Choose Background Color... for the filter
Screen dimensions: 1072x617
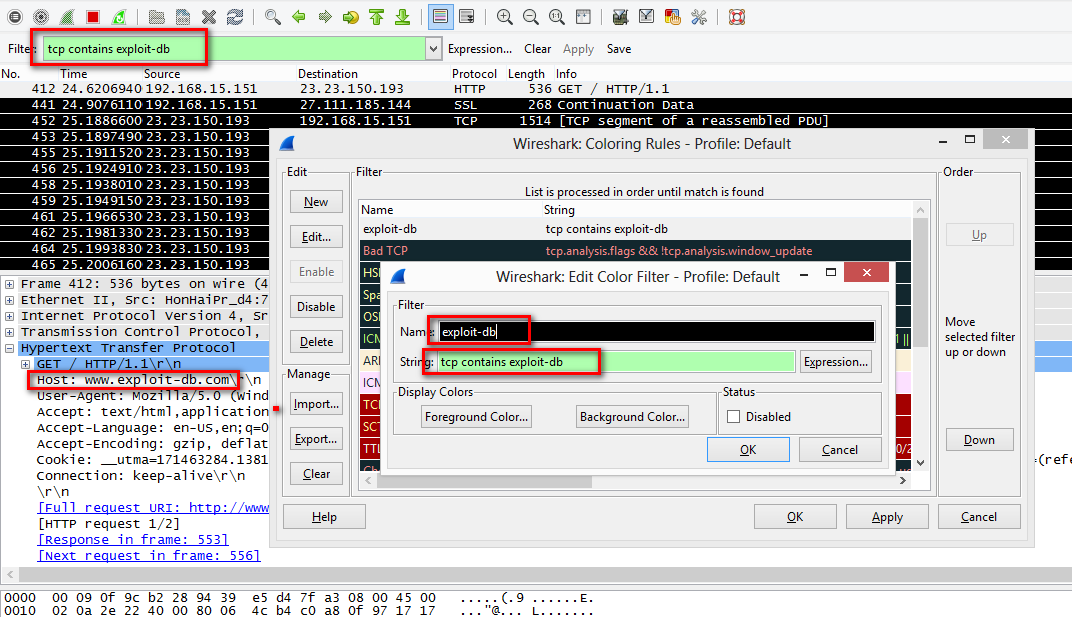click(632, 417)
